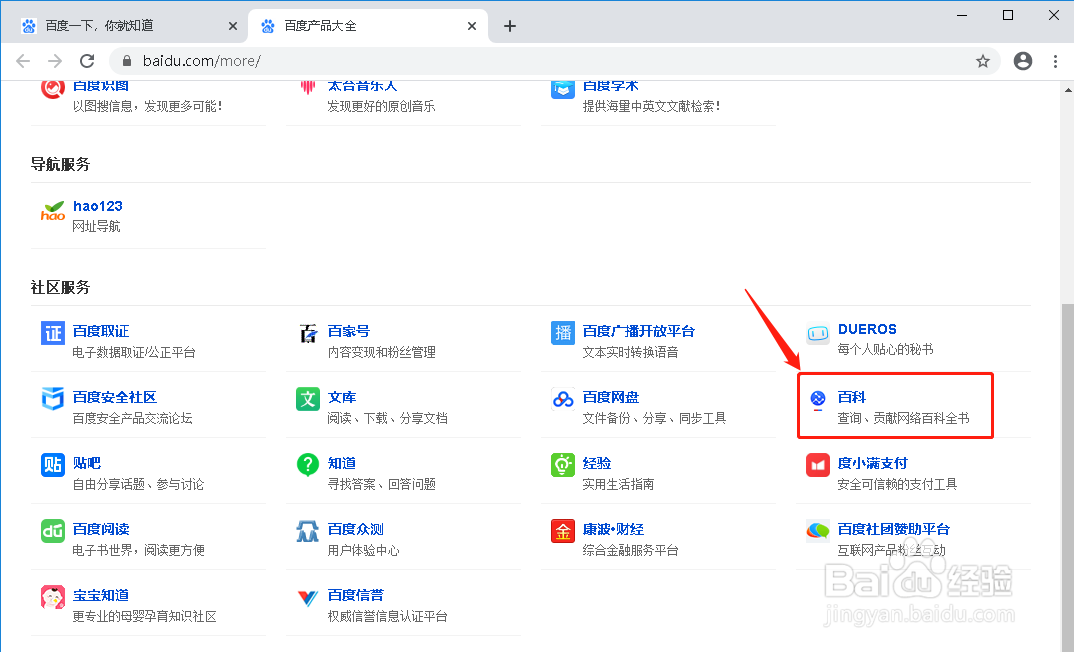Open the 知道 link

tap(342, 463)
